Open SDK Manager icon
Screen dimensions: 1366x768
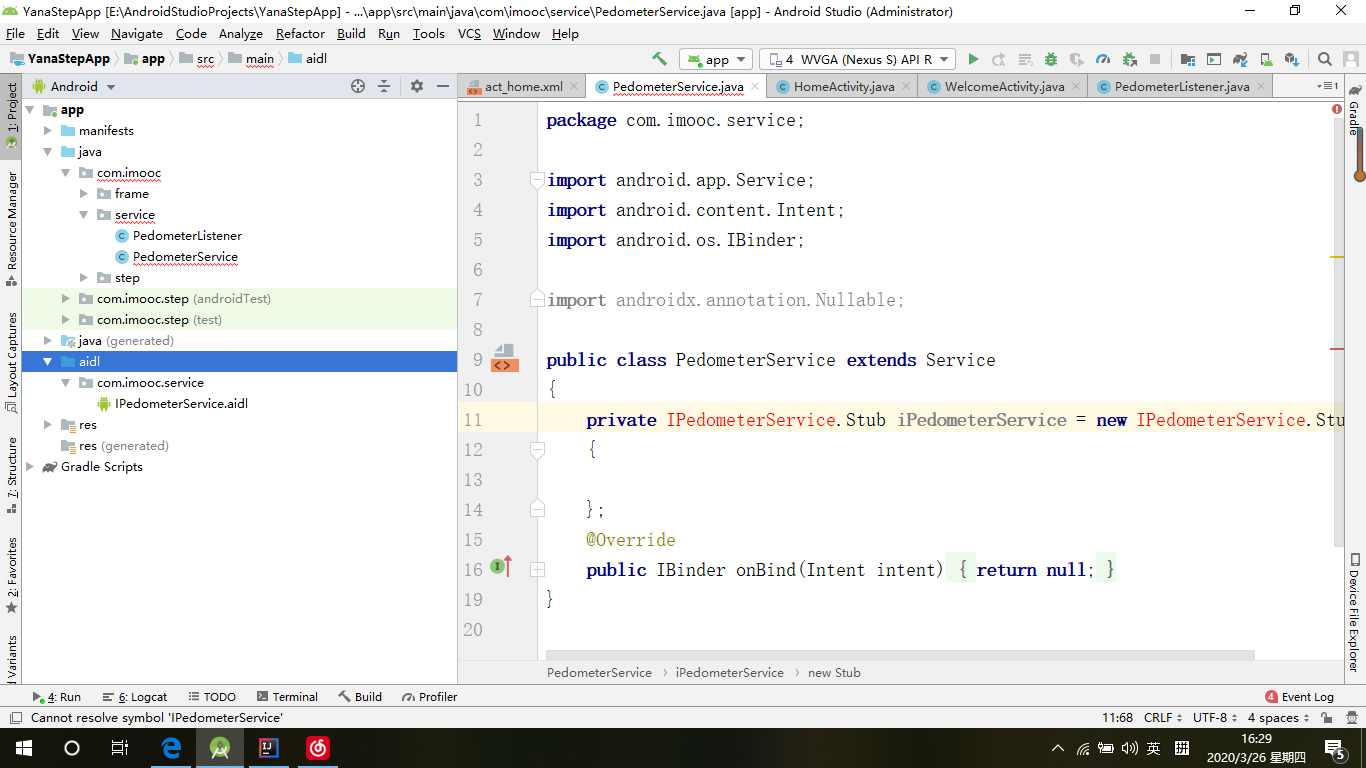(x=1292, y=59)
